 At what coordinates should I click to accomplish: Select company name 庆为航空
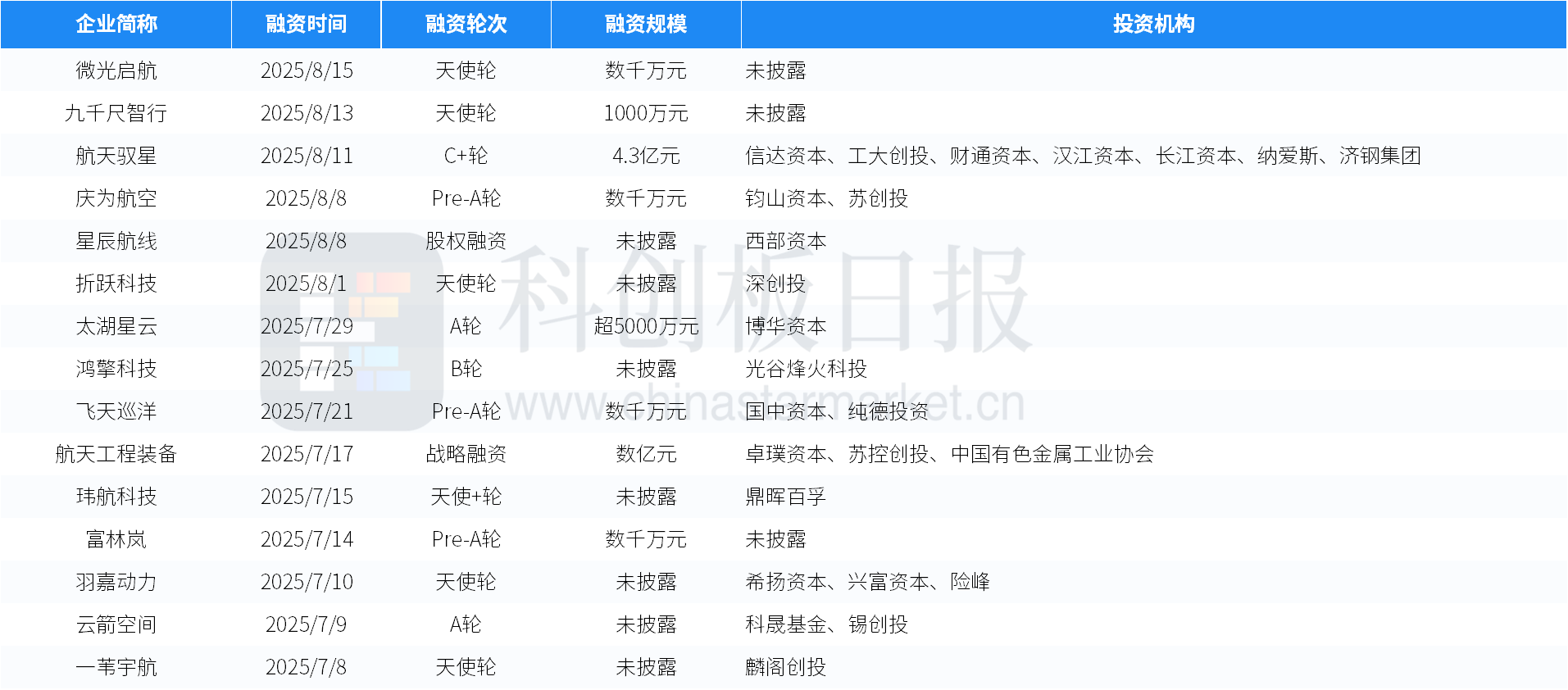pyautogui.click(x=116, y=198)
